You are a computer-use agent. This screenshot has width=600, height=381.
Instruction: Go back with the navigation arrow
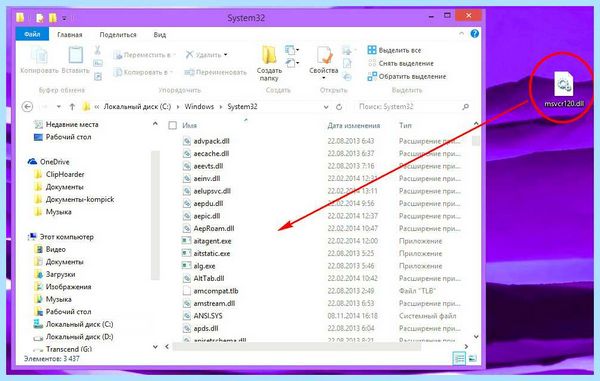[x=27, y=107]
